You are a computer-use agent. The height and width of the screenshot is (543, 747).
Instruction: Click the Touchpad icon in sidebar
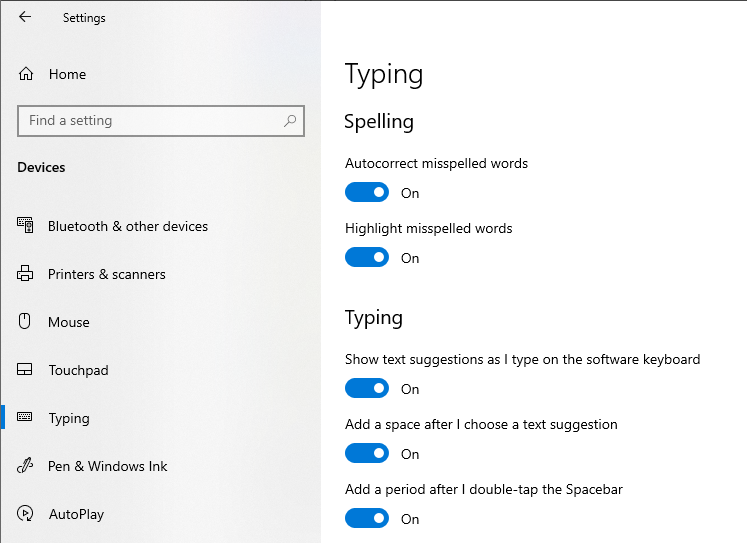26,370
